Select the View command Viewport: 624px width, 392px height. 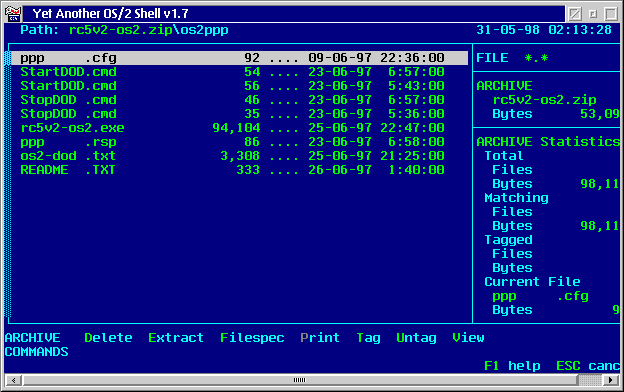pos(468,337)
